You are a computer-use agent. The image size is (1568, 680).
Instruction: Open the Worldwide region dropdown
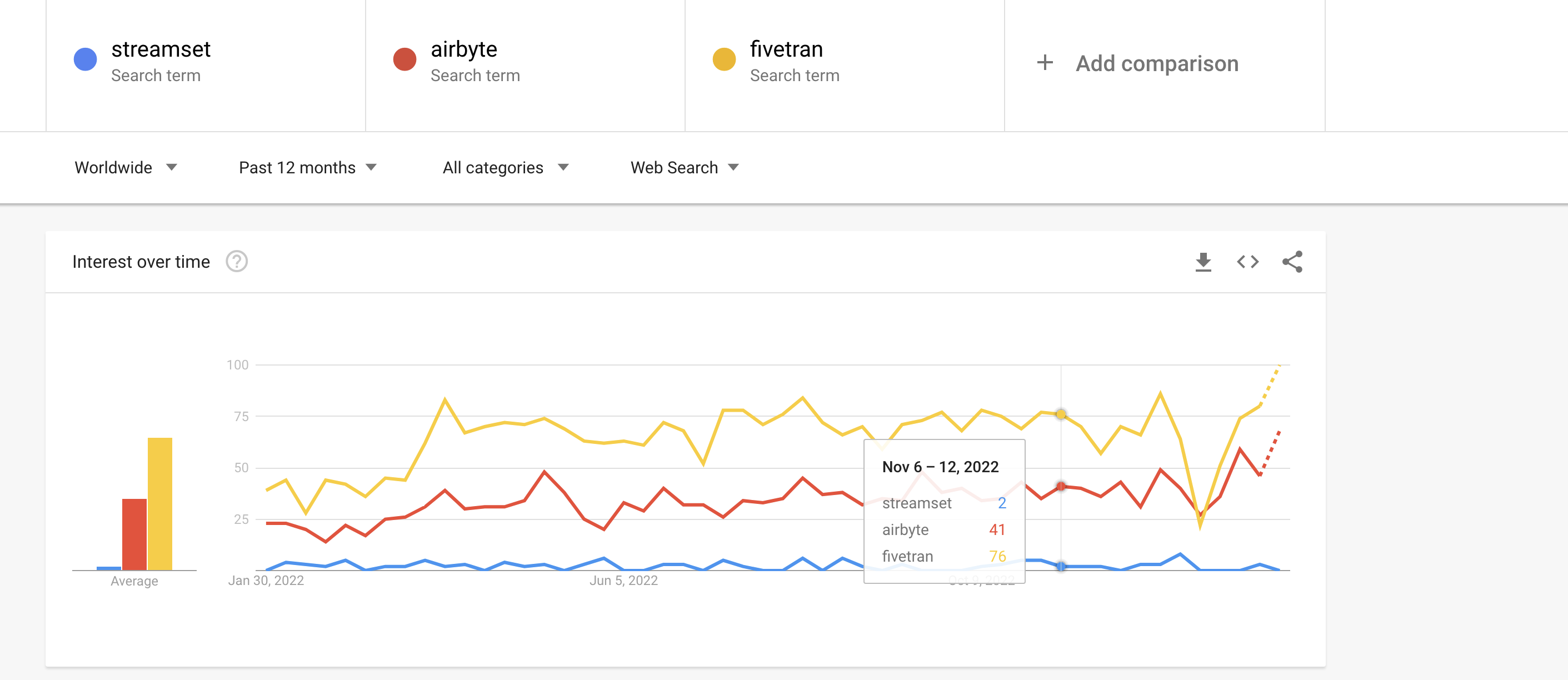(126, 167)
